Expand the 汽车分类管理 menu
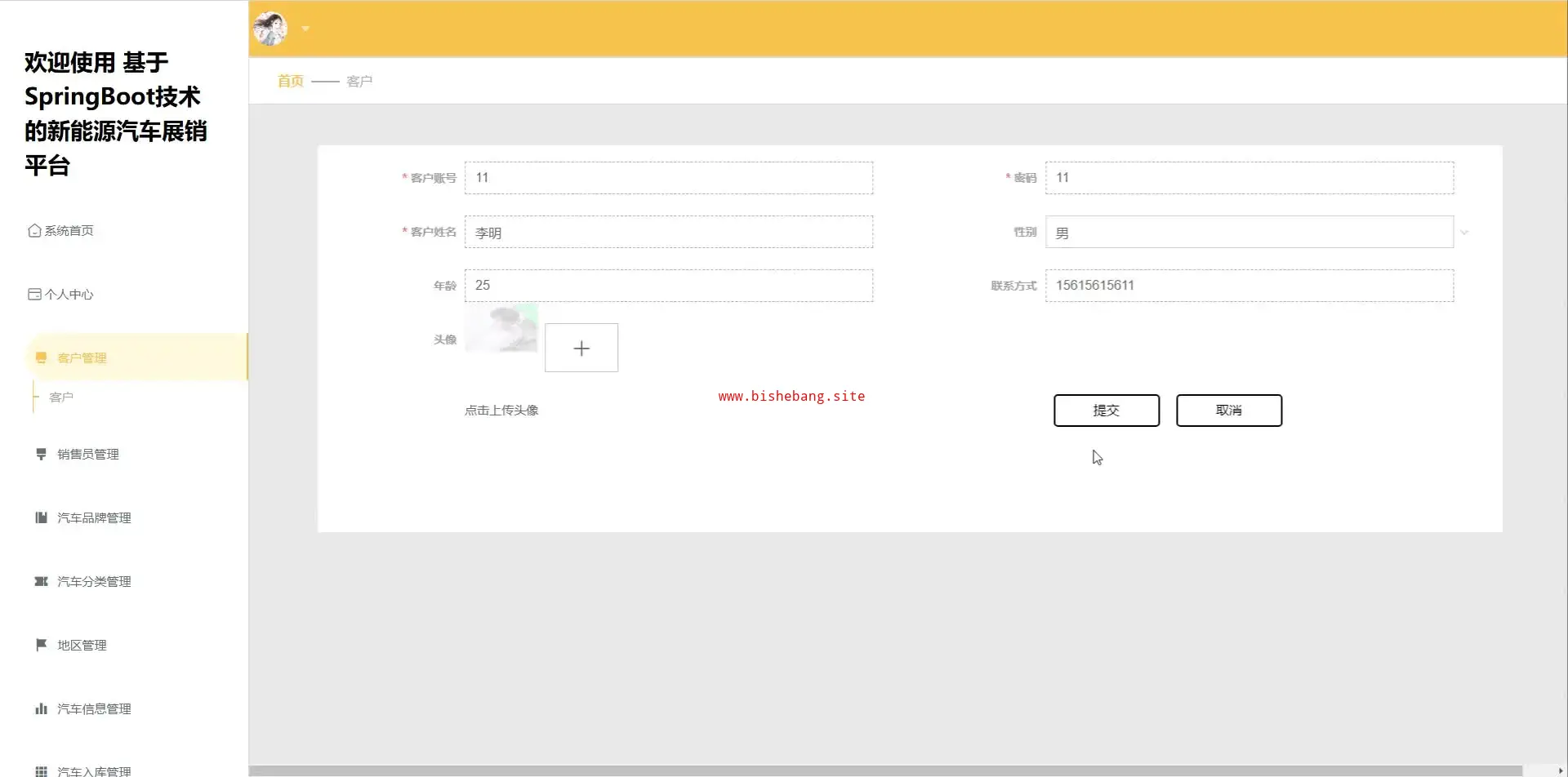Screen dimensions: 1568x777 94,582
